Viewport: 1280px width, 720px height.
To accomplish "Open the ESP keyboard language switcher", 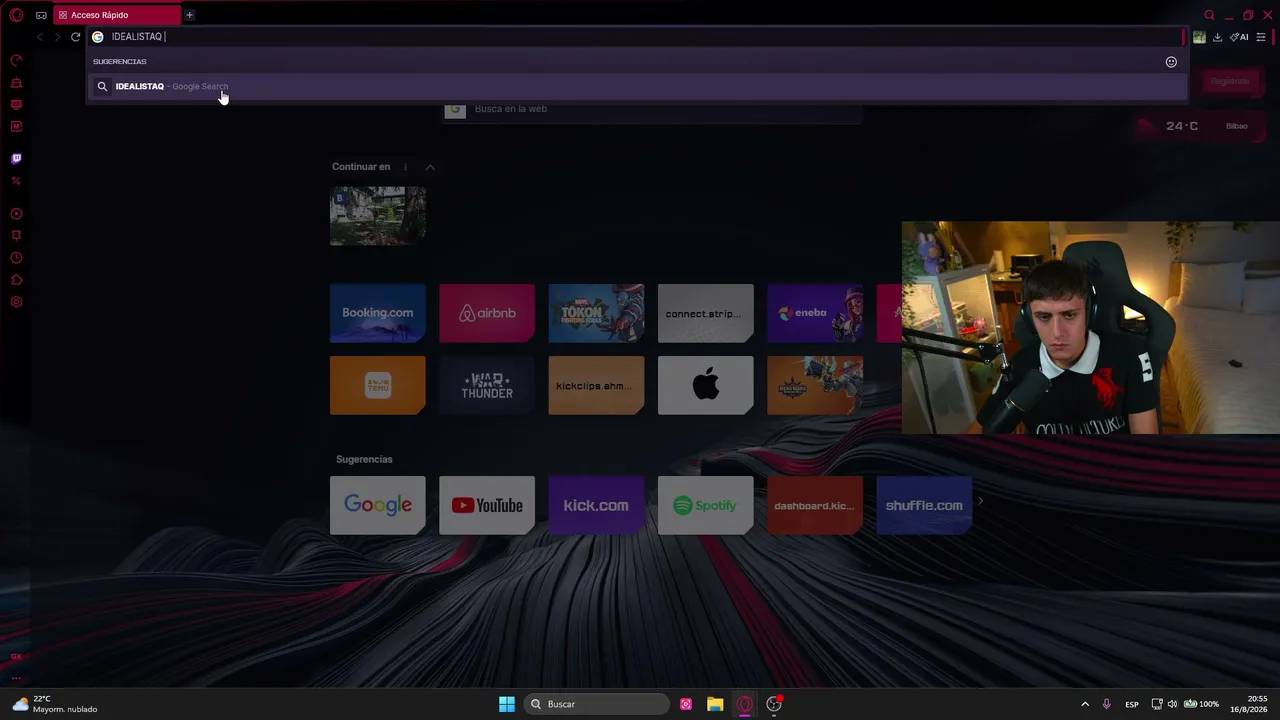I will pyautogui.click(x=1132, y=704).
